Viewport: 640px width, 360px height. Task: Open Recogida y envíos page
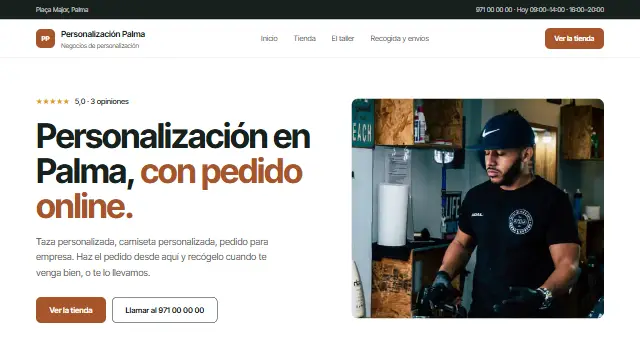pos(400,38)
